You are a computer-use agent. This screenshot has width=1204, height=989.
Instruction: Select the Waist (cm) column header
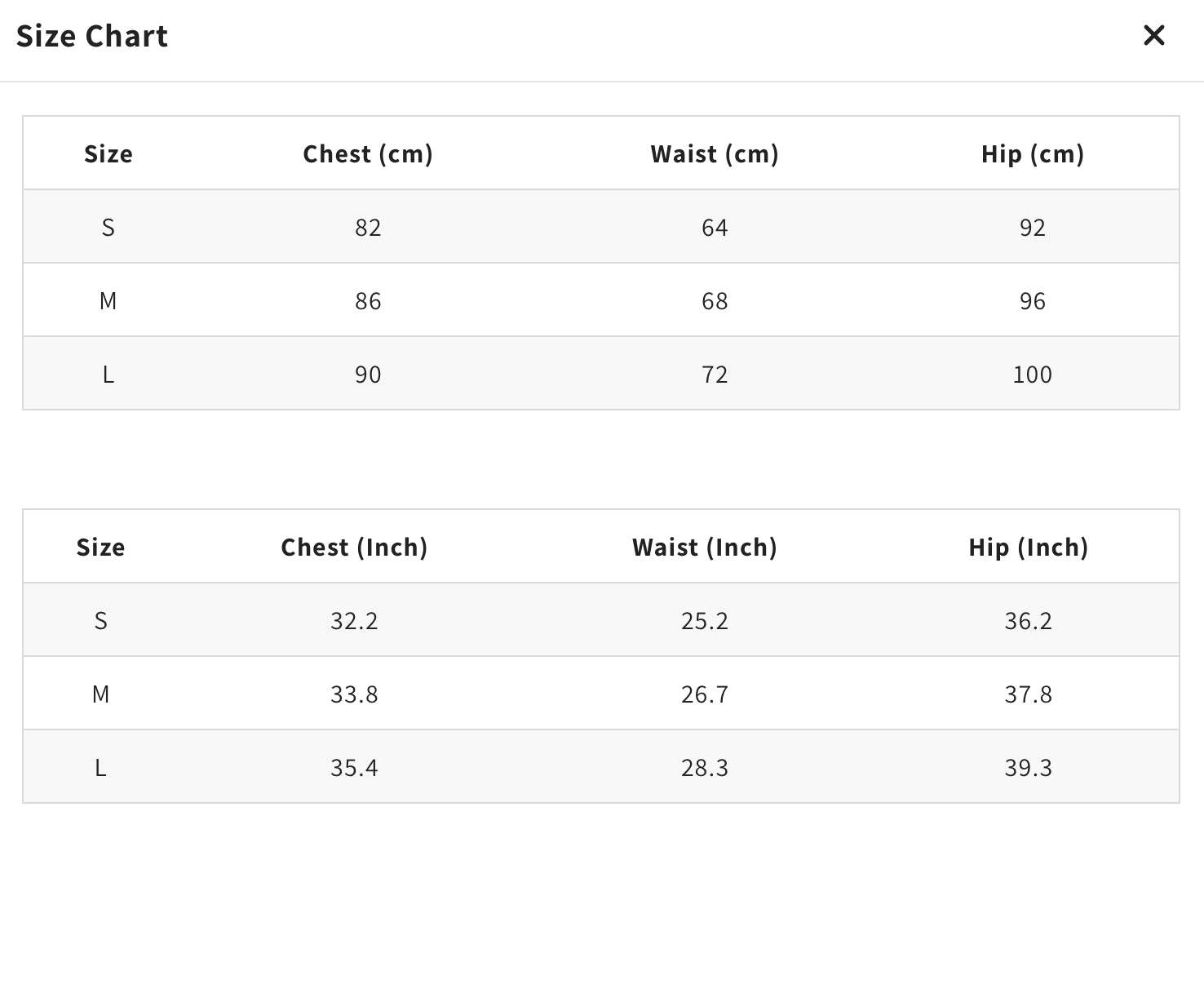[715, 154]
